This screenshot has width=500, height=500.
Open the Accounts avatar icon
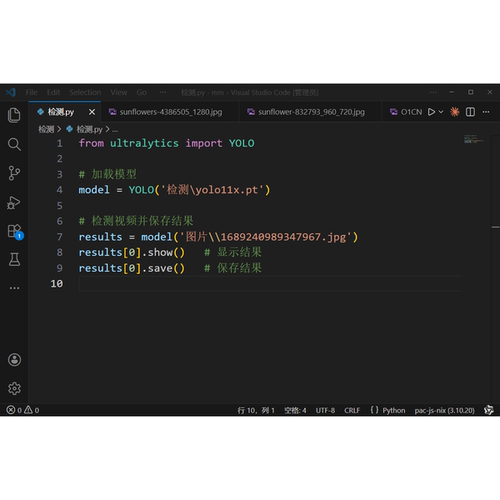[14, 360]
